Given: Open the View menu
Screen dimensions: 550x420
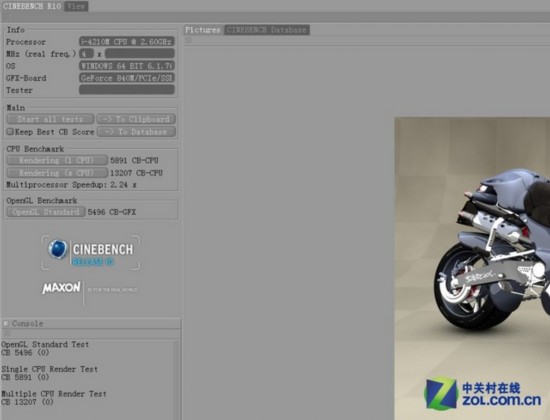Looking at the screenshot, I should [x=76, y=6].
